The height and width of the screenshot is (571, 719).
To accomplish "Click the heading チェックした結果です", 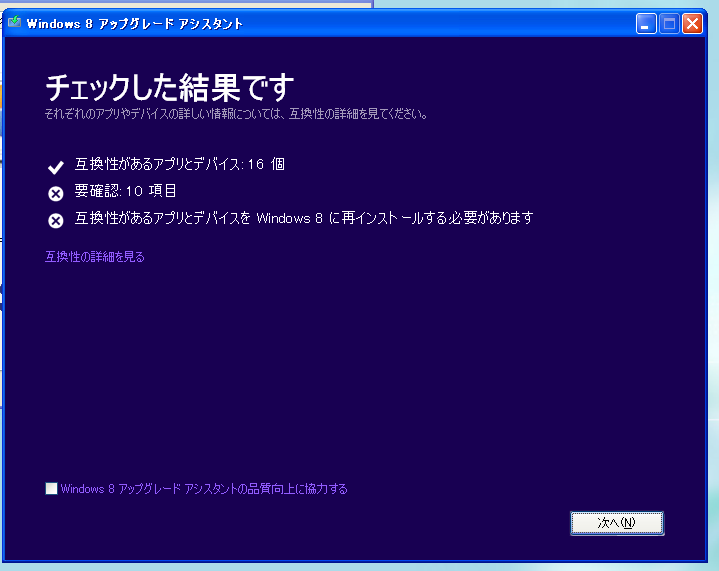I will (x=170, y=87).
